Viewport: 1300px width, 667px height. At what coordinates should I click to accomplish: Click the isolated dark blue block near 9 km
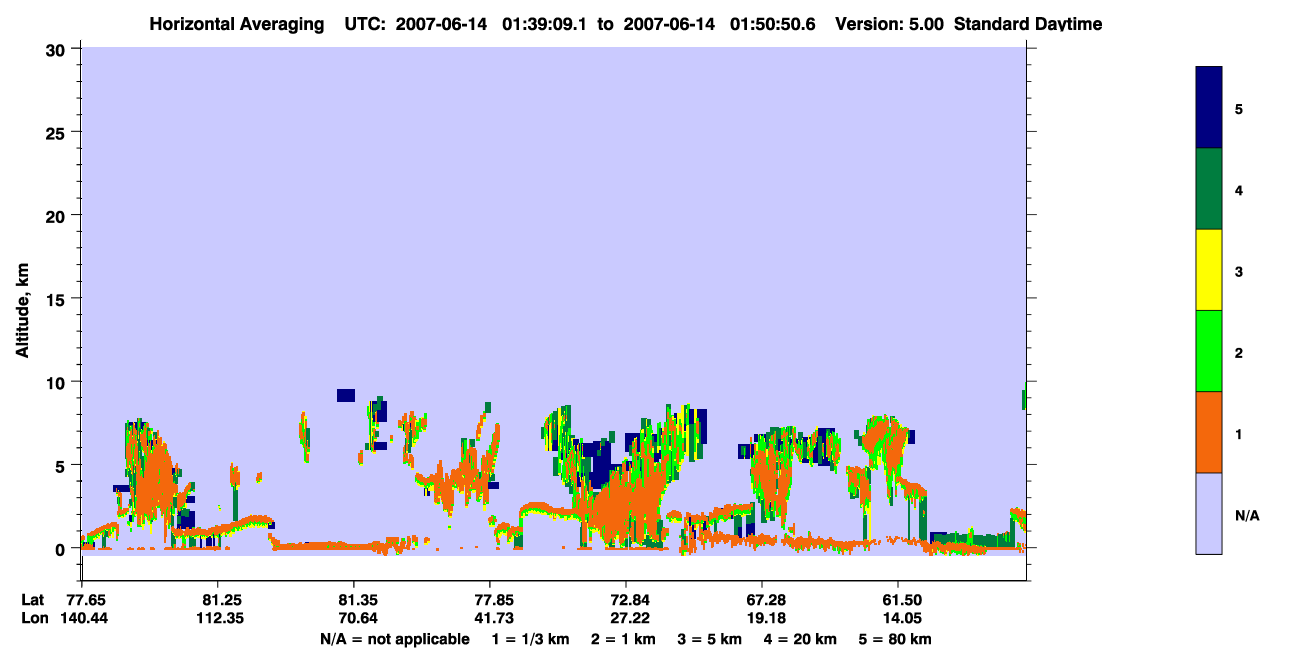(346, 395)
